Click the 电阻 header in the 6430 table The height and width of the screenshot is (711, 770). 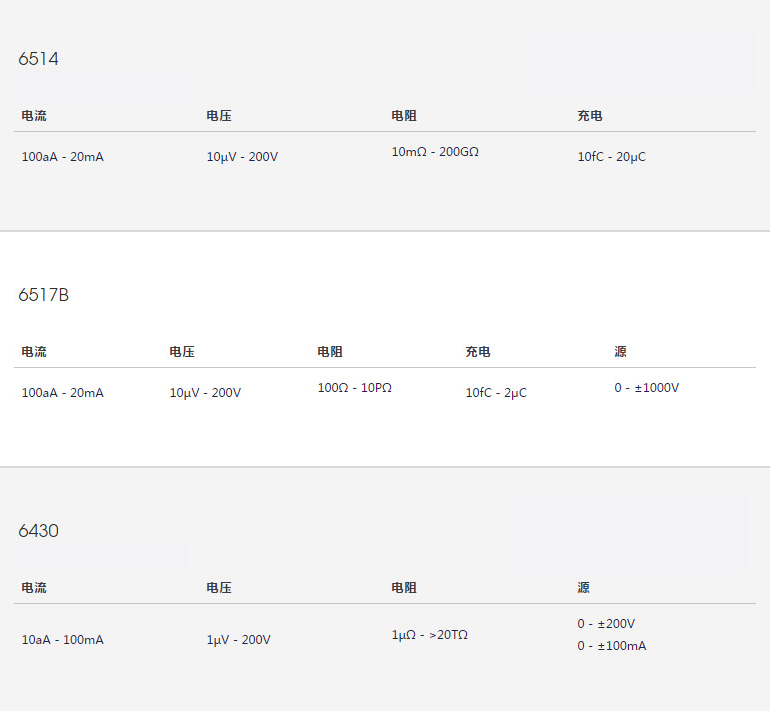[404, 588]
